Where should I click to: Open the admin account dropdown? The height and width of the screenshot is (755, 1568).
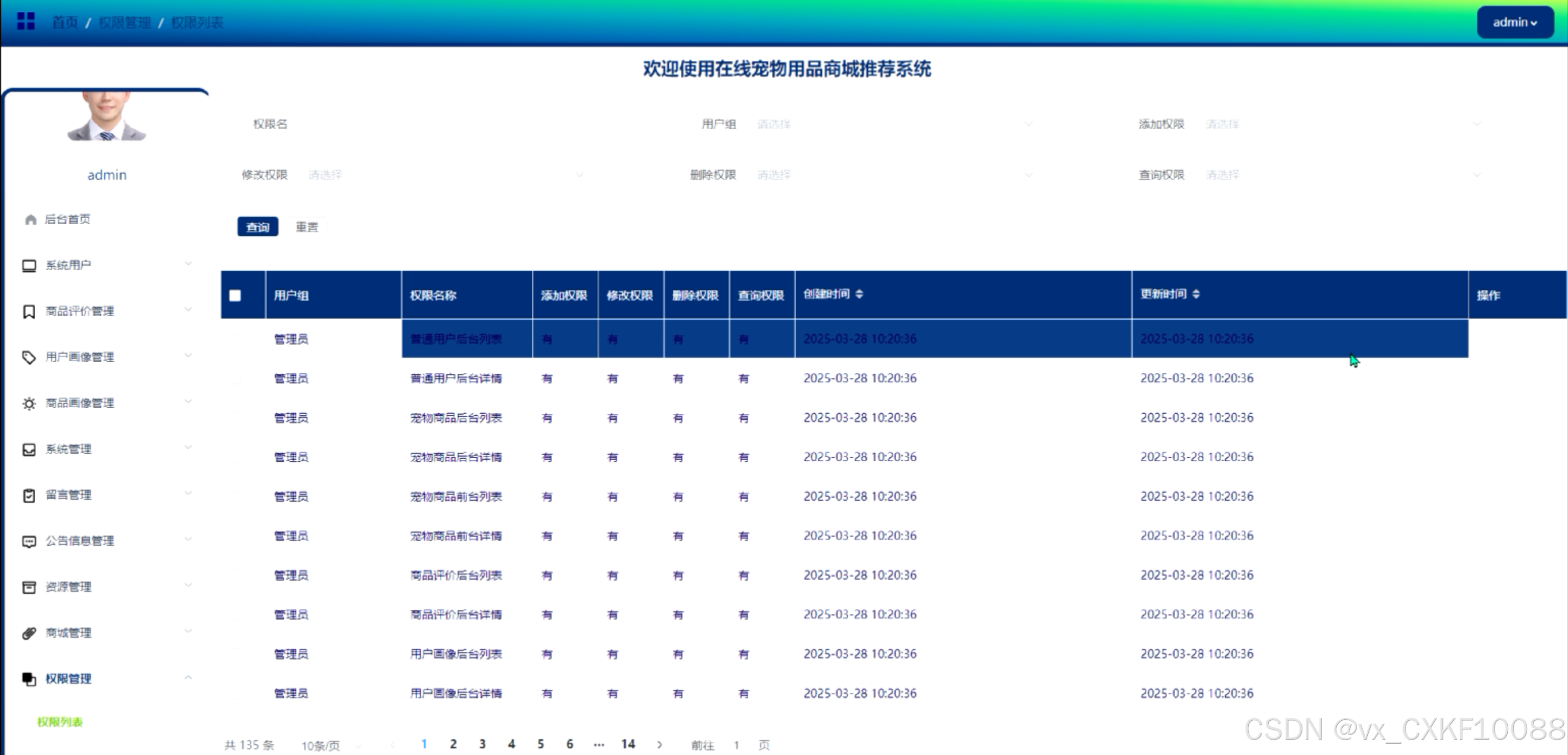[1514, 22]
